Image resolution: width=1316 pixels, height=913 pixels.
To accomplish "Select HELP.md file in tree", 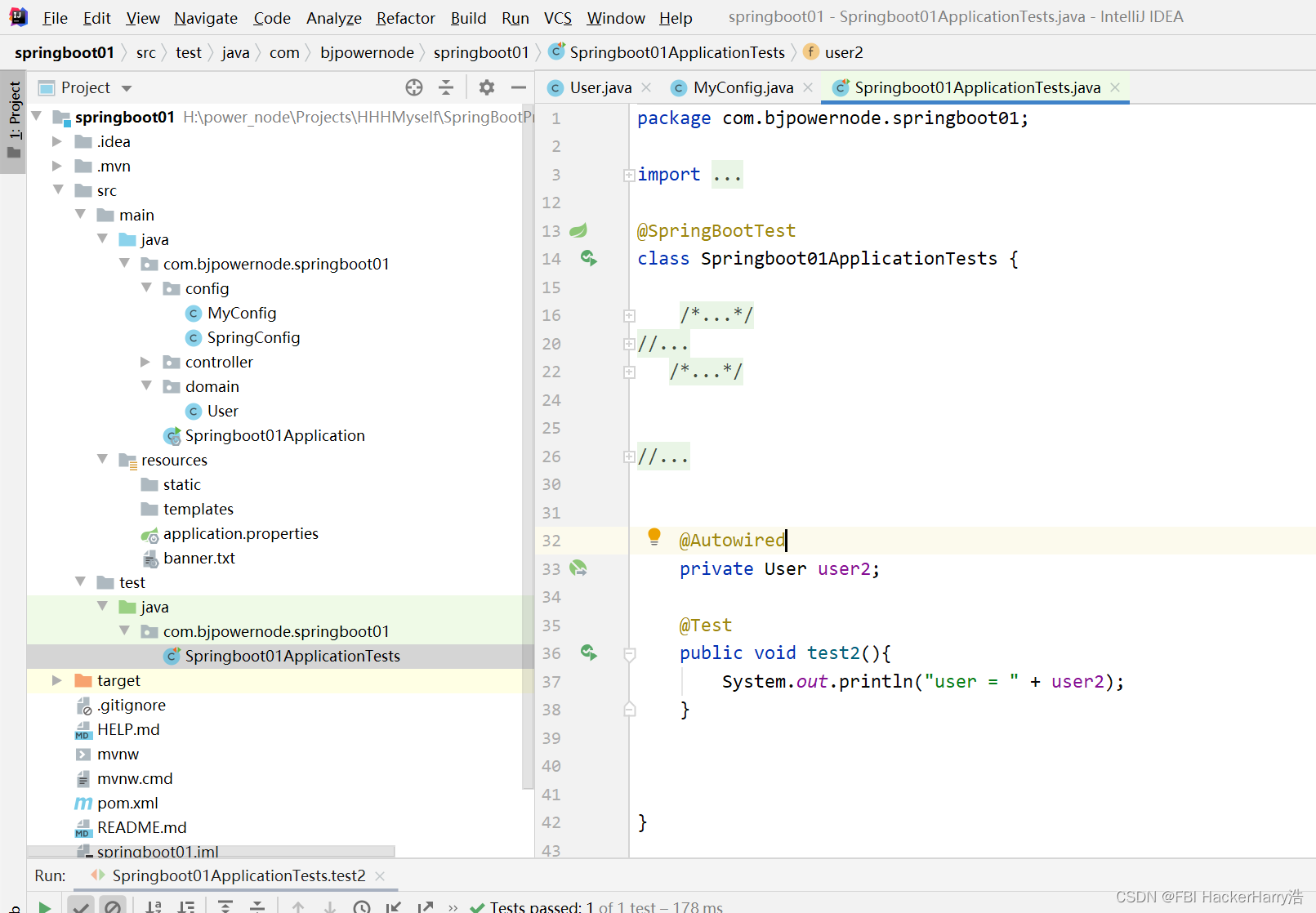I will coord(128,729).
